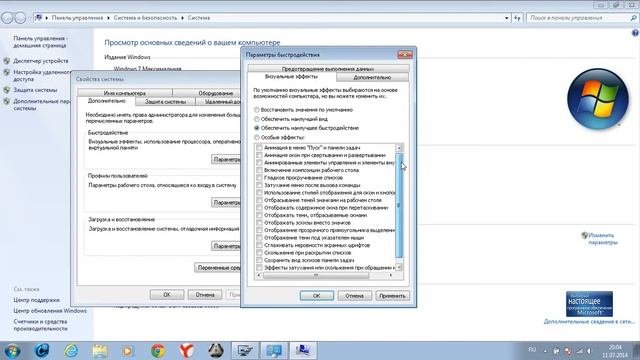Enable 'Затухание меню после вызова команды' checkbox
The image size is (640, 360).
click(x=259, y=185)
